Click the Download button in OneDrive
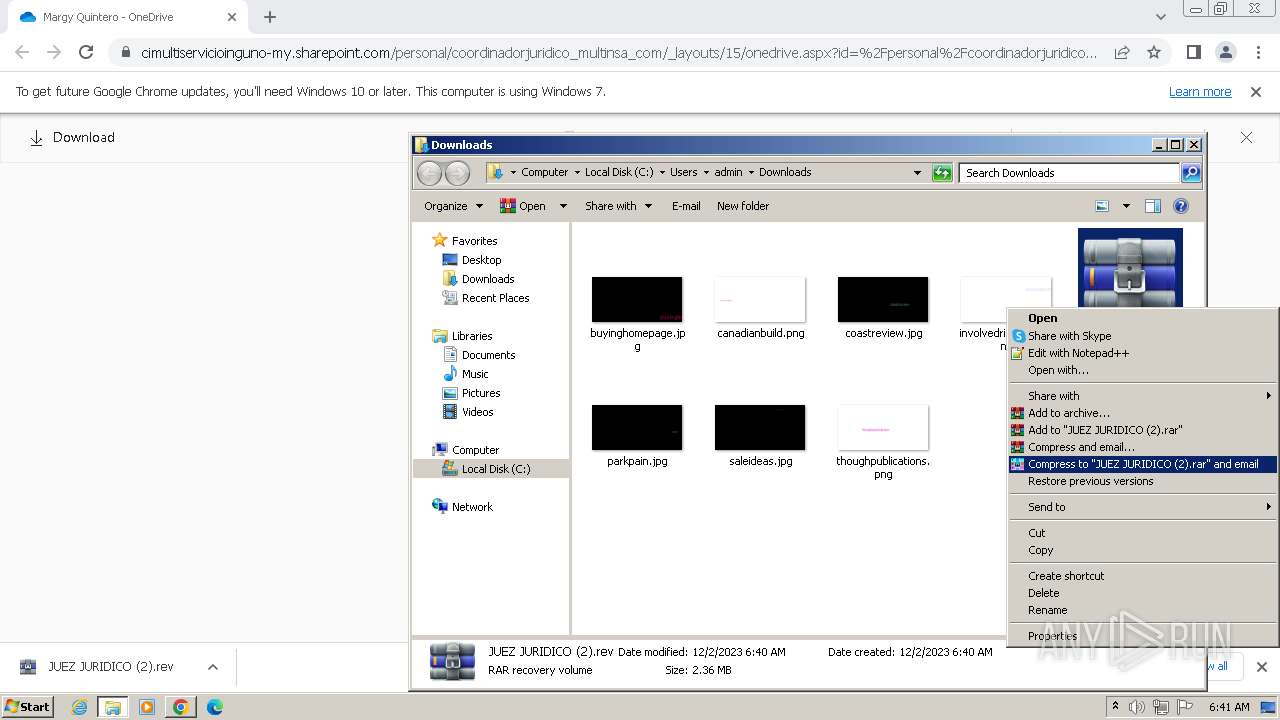 (71, 138)
